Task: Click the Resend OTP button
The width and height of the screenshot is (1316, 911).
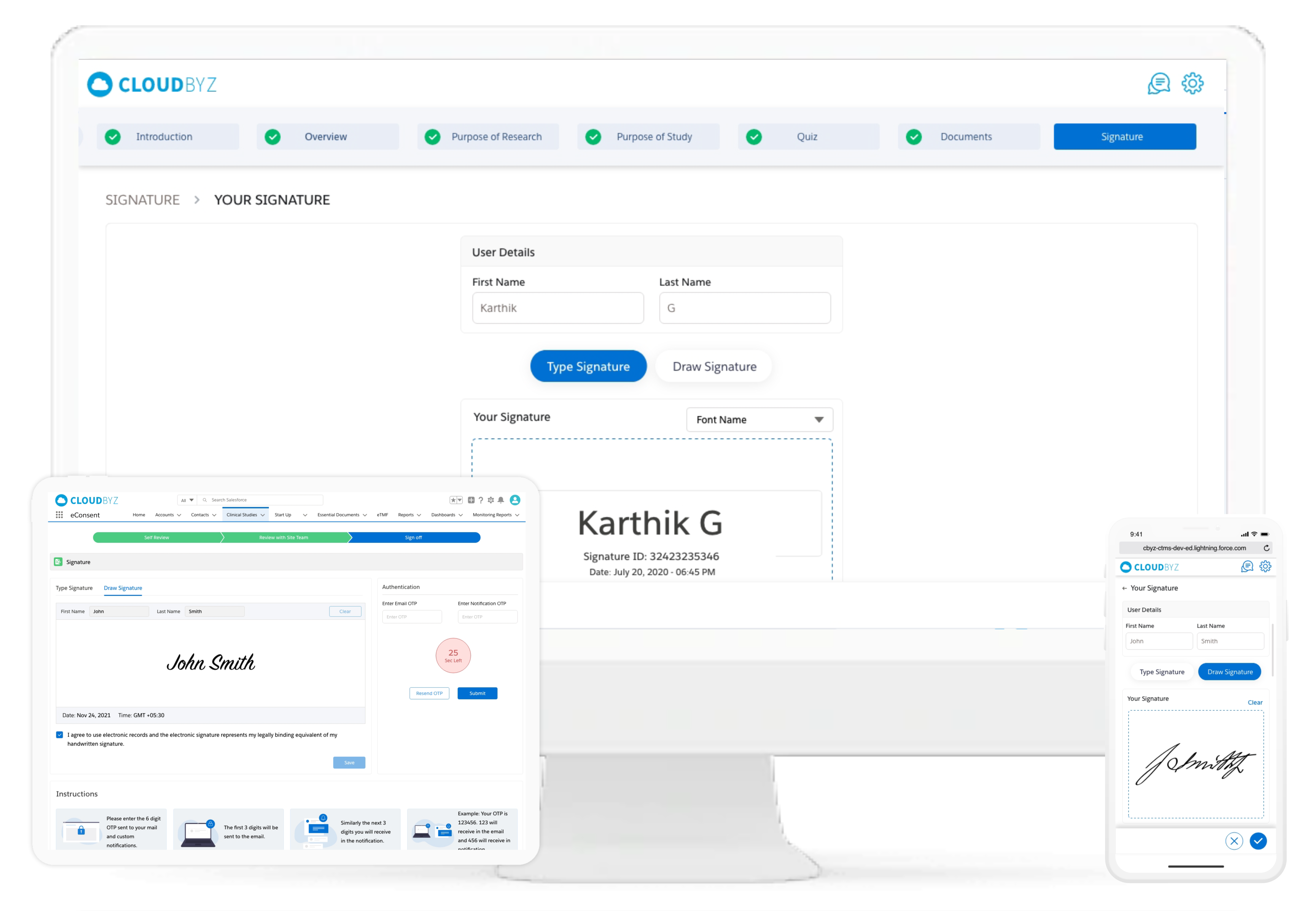Action: 429,693
